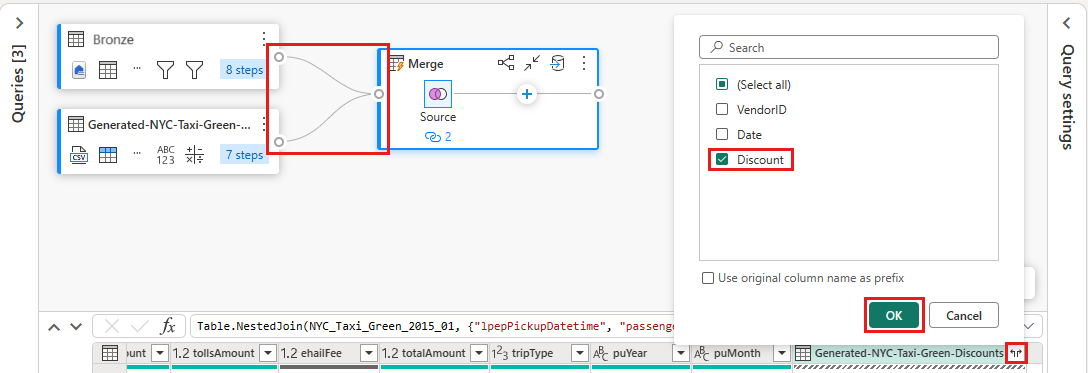Confirm selection with the OK button
The height and width of the screenshot is (373, 1088).
click(x=894, y=315)
